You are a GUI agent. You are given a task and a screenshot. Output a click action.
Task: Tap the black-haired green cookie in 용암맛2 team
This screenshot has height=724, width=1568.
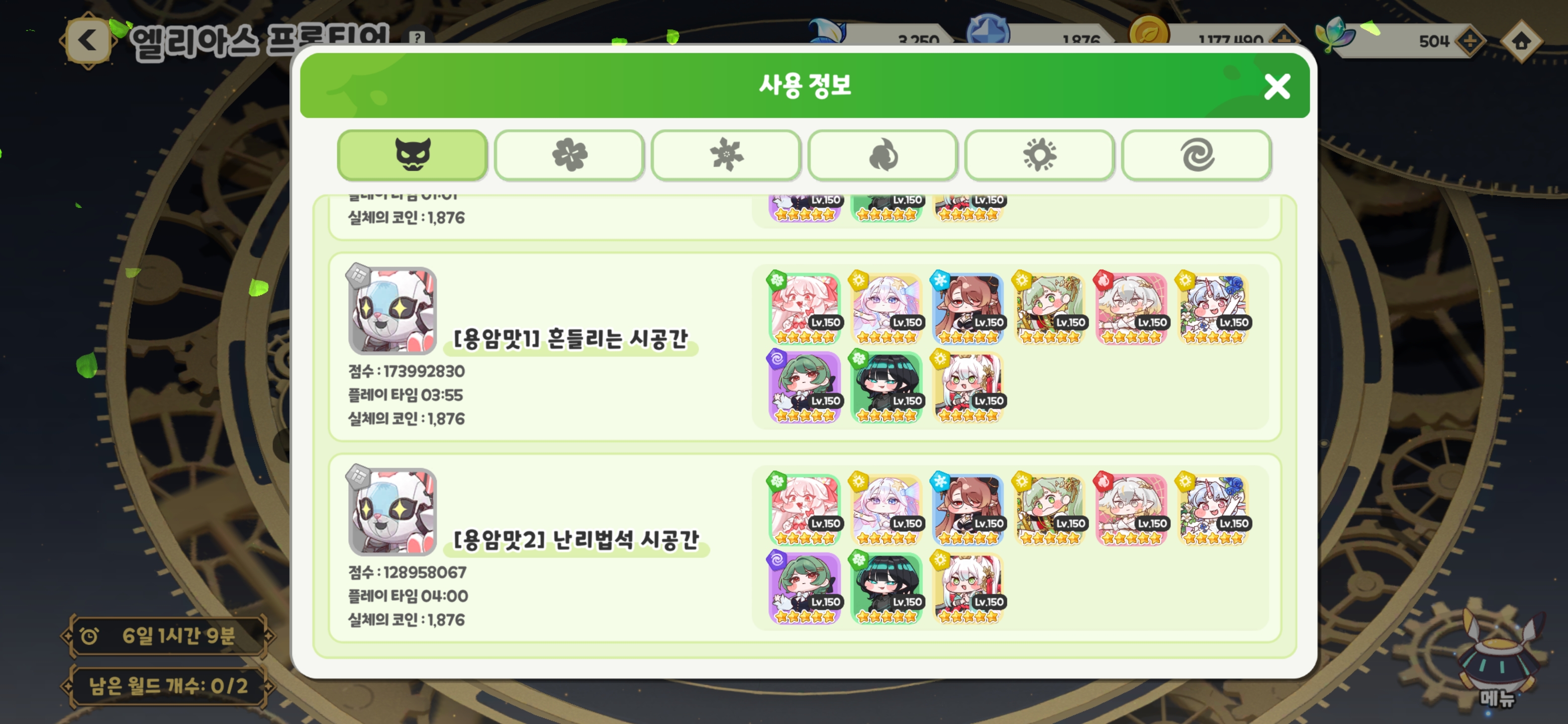tap(886, 588)
